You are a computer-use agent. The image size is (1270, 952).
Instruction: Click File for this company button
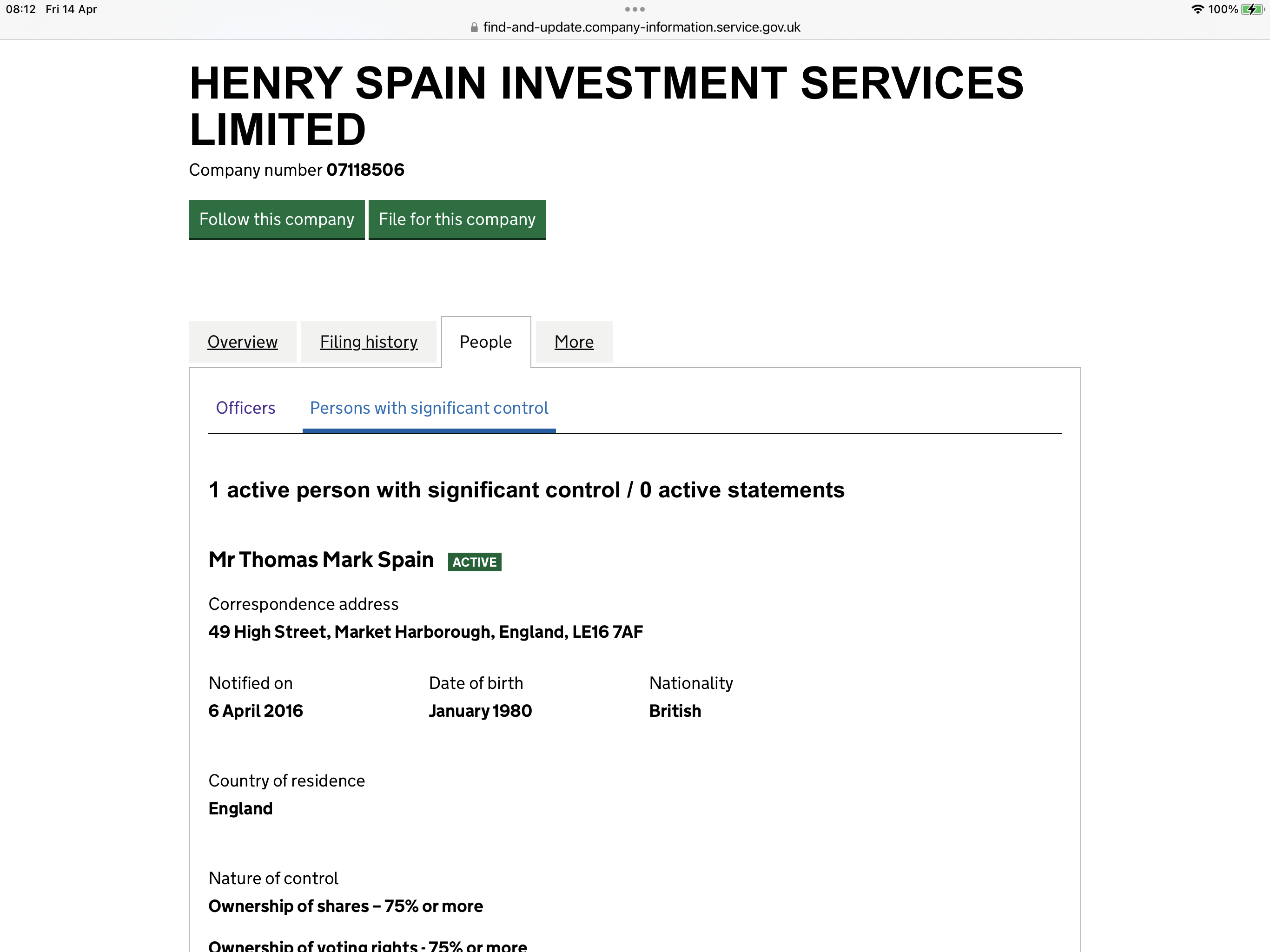tap(457, 219)
